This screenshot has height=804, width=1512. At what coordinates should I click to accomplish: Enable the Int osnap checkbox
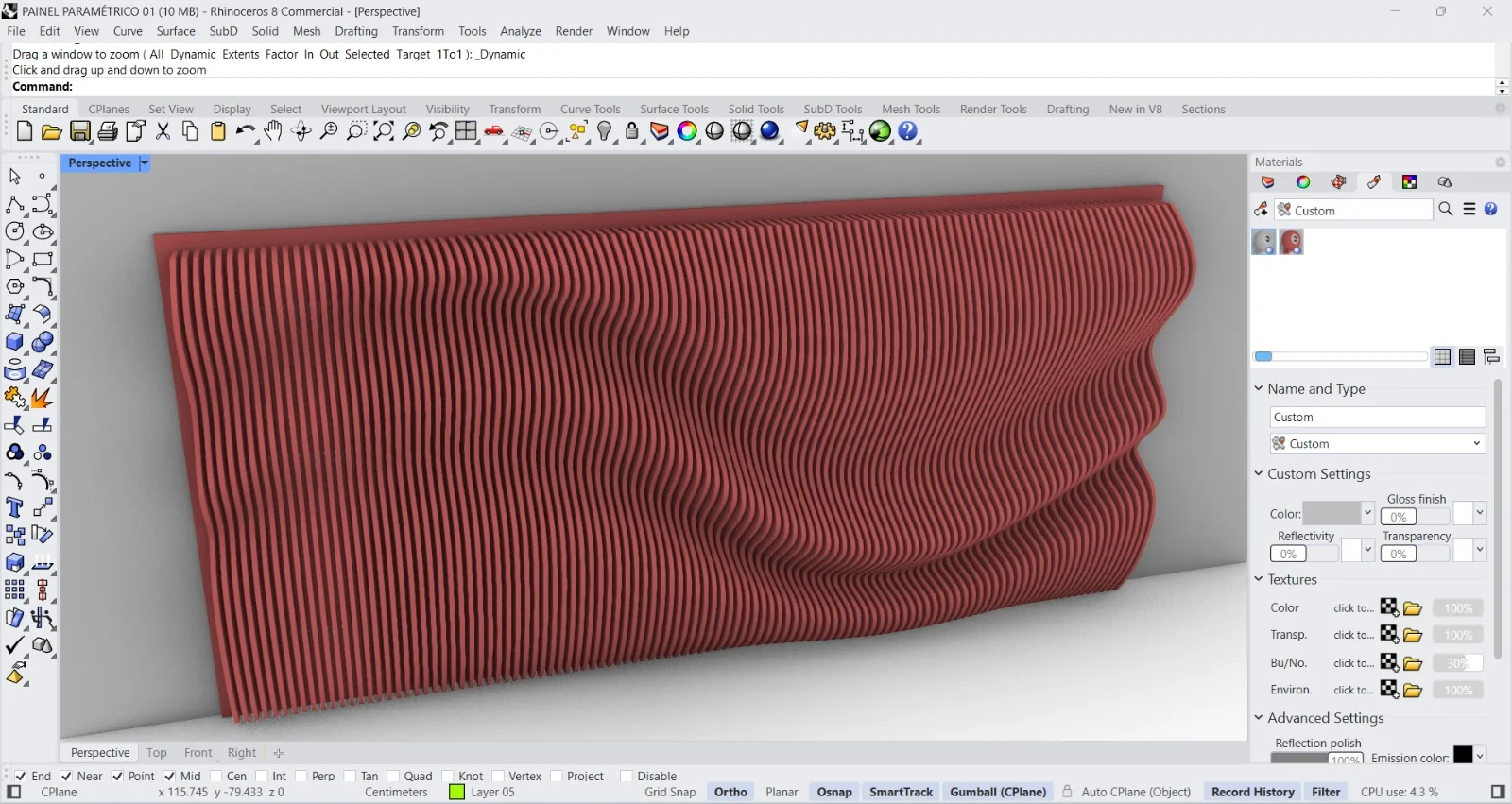261,777
